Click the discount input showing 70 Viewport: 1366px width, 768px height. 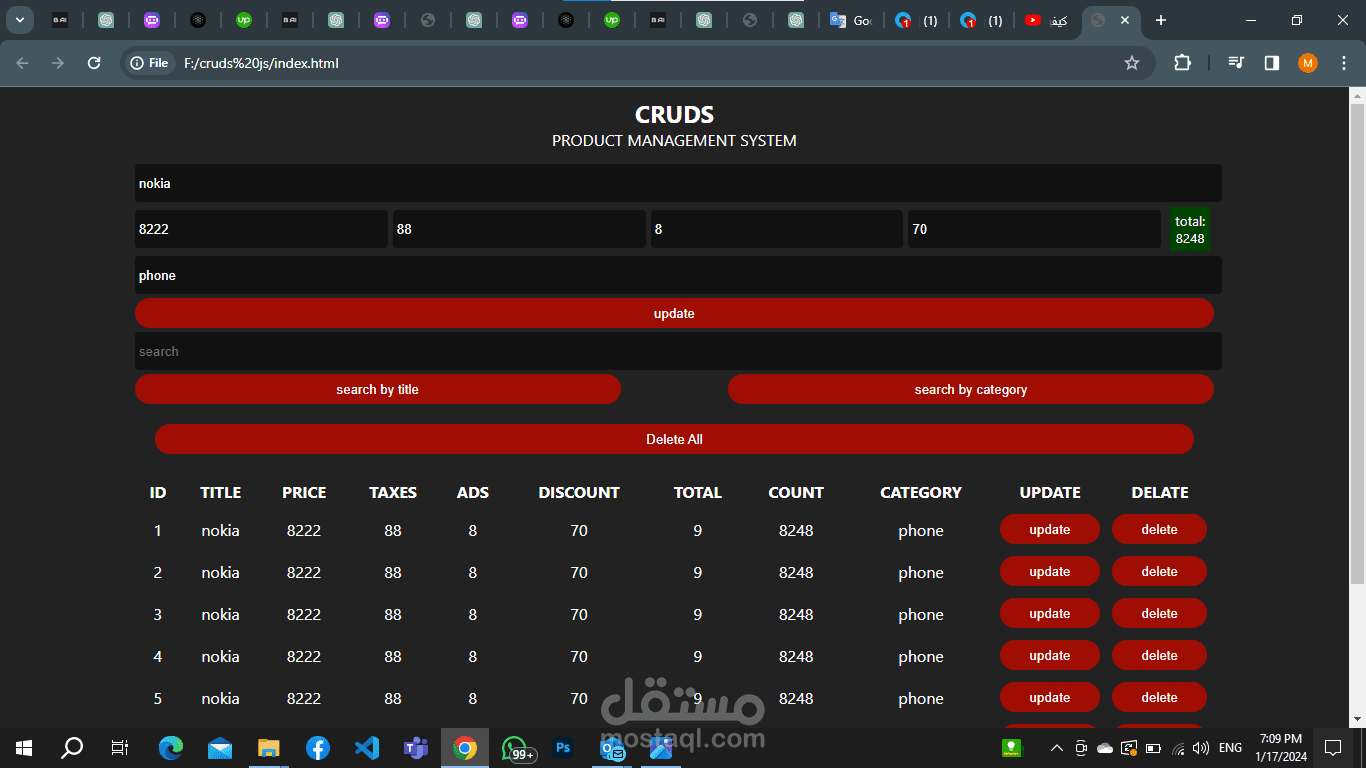[x=1034, y=229]
